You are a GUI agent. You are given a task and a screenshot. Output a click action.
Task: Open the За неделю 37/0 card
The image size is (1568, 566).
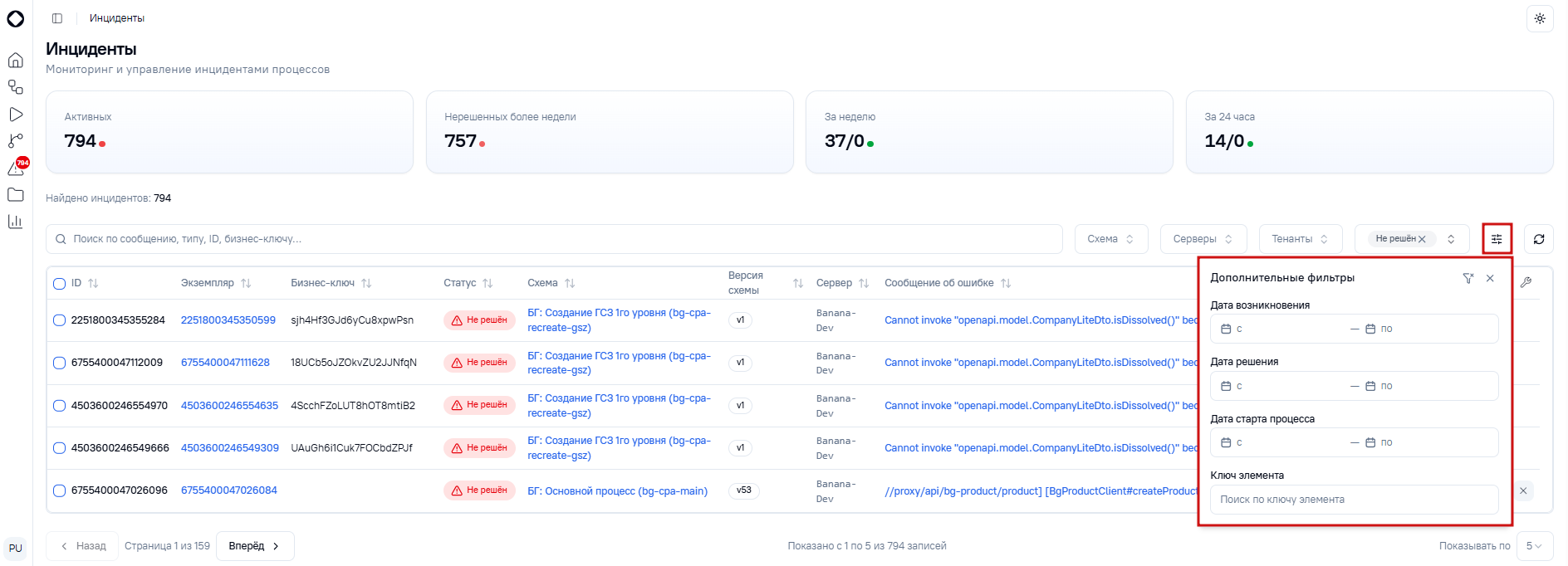(x=989, y=132)
